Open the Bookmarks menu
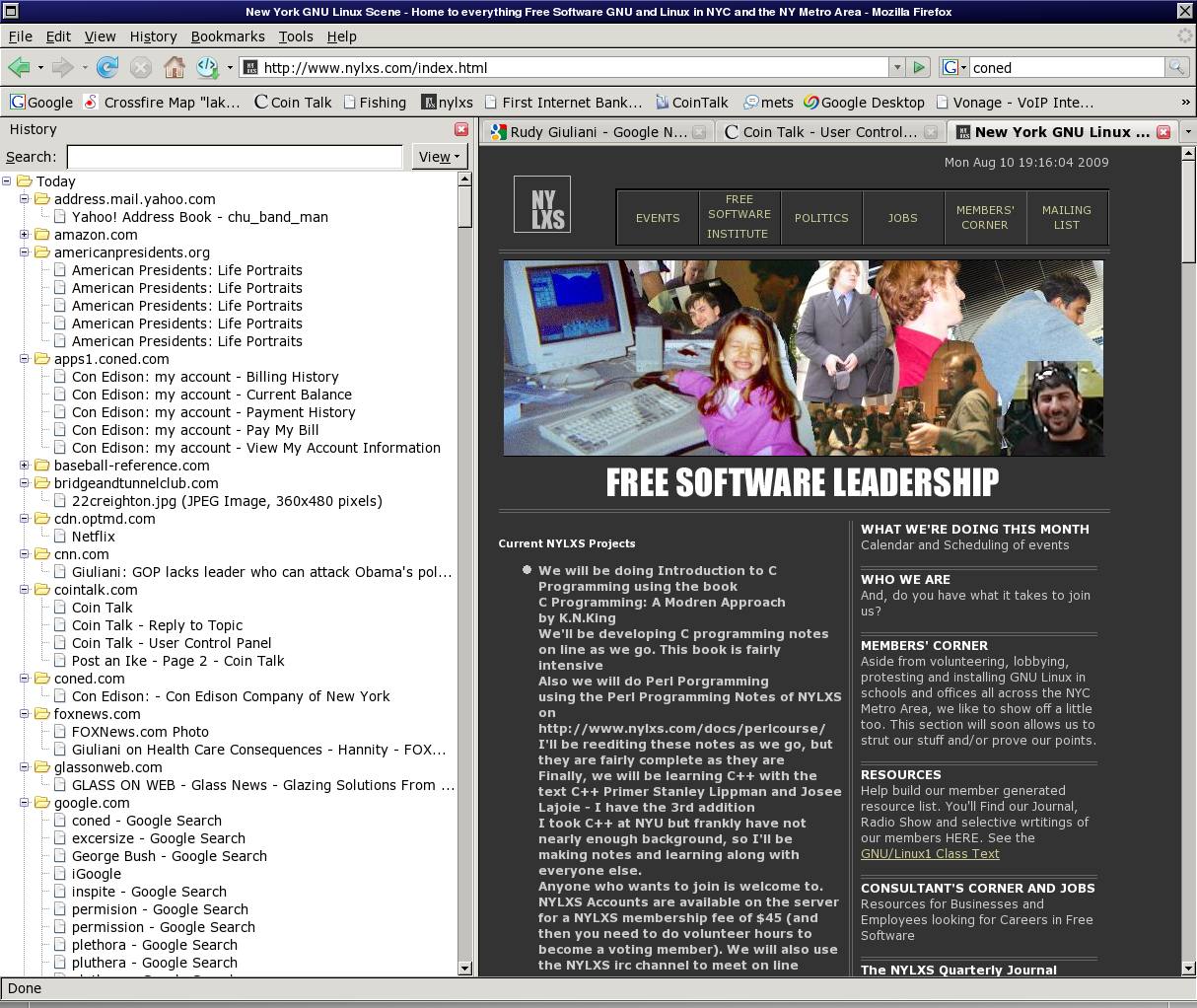This screenshot has height=1008, width=1197. [228, 36]
